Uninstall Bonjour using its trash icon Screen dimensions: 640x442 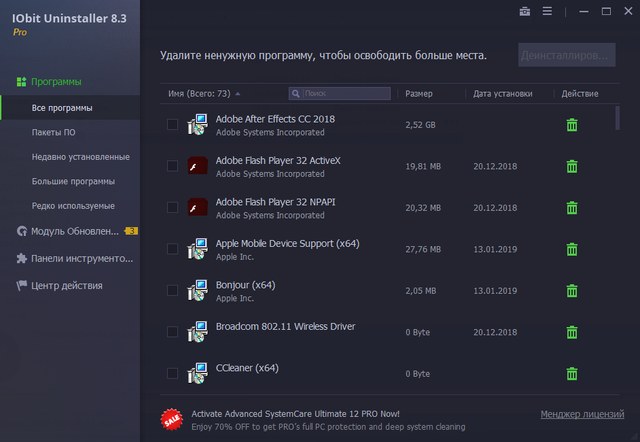[x=572, y=291]
